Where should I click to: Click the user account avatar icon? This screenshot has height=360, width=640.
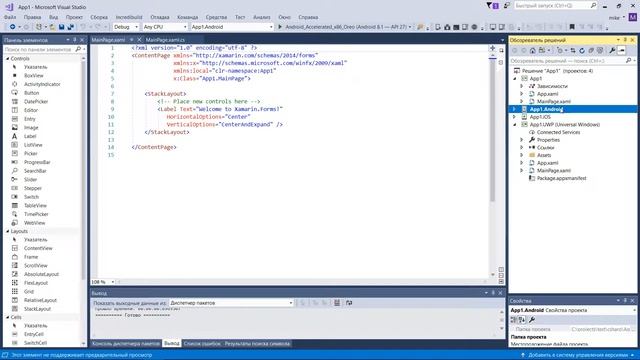632,17
